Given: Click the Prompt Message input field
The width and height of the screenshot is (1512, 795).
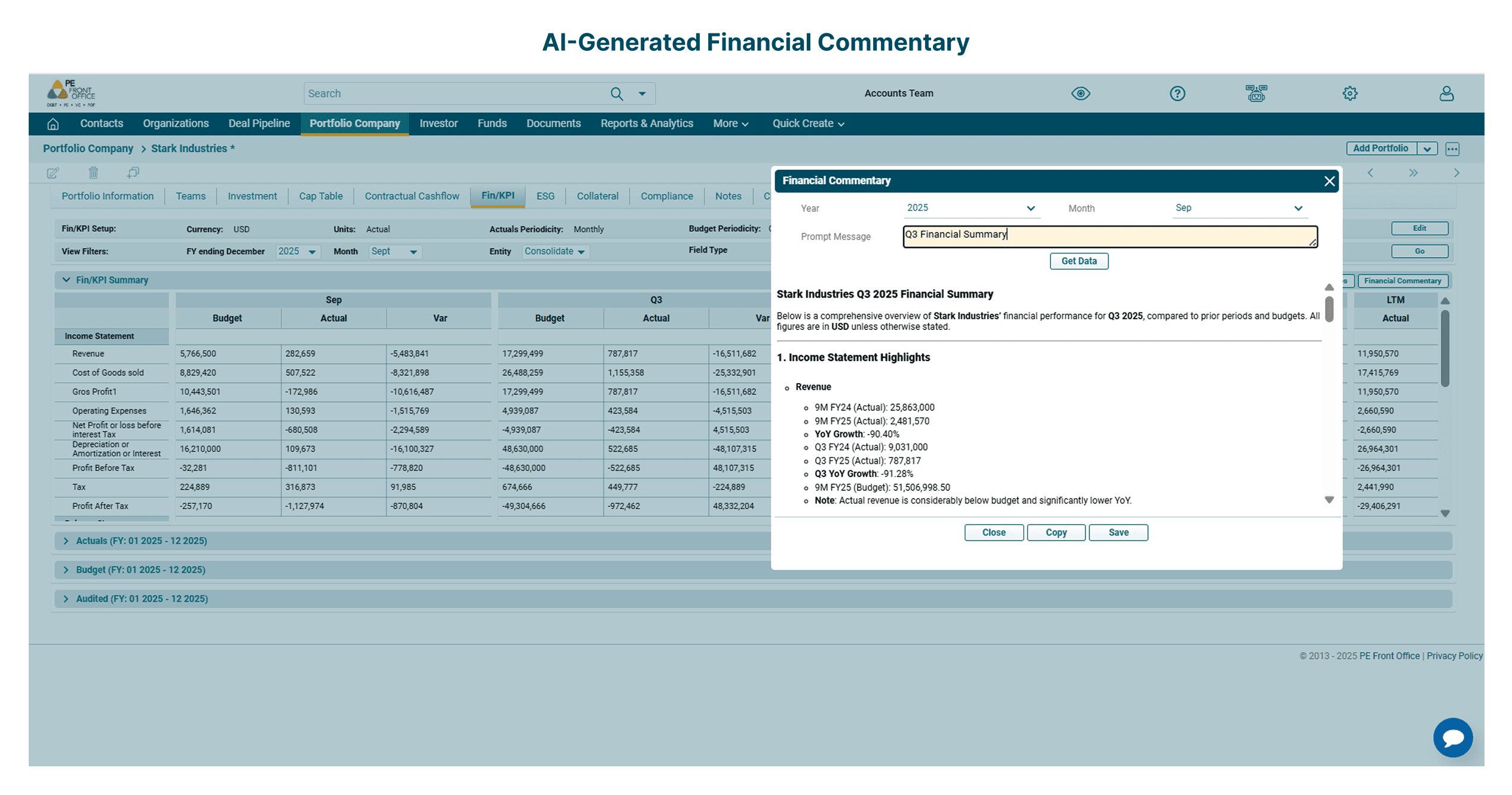Looking at the screenshot, I should coord(1110,237).
